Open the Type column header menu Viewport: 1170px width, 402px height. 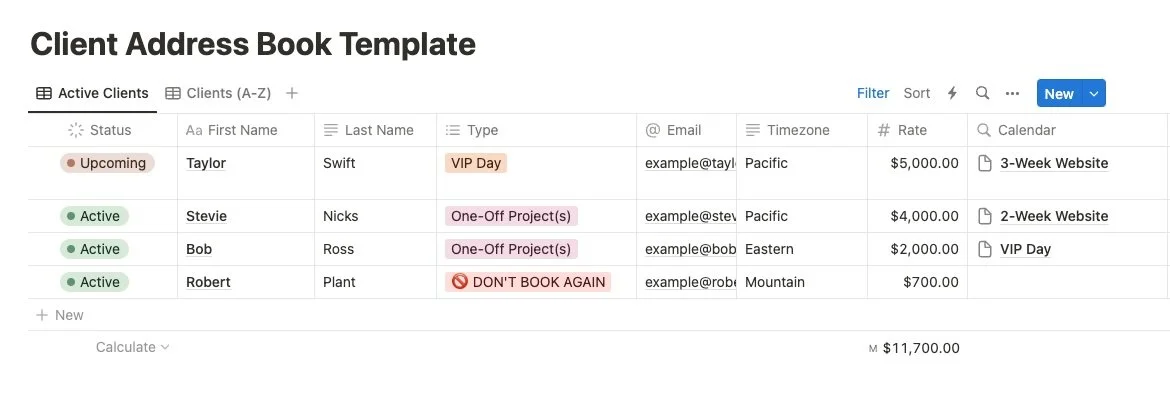[x=482, y=130]
